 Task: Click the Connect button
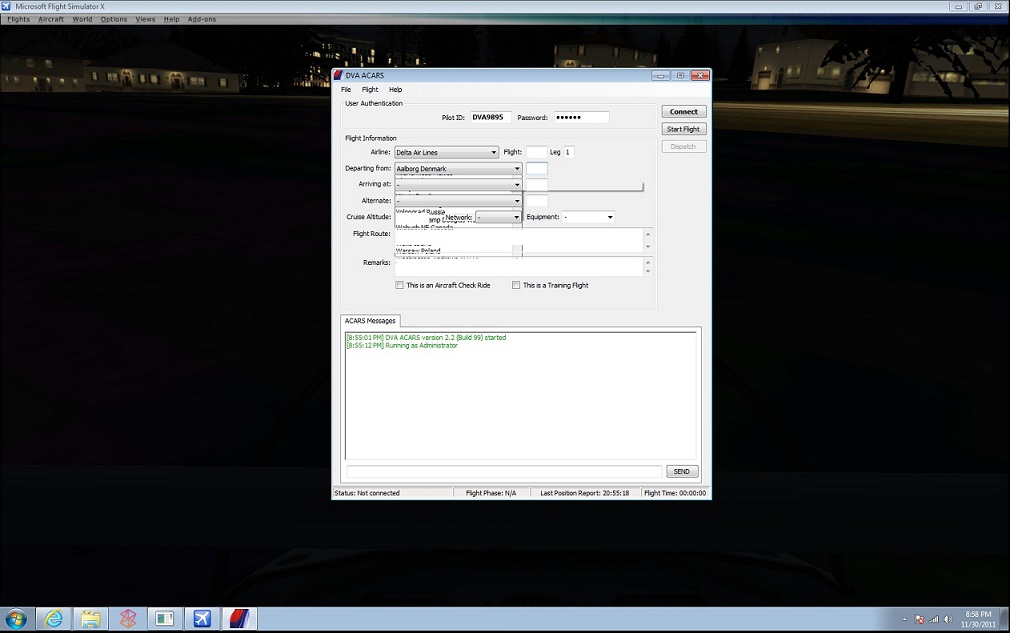(x=683, y=111)
